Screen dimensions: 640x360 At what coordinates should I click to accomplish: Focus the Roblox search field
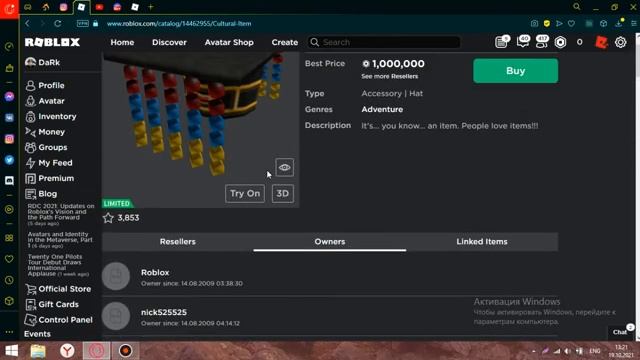tap(384, 42)
